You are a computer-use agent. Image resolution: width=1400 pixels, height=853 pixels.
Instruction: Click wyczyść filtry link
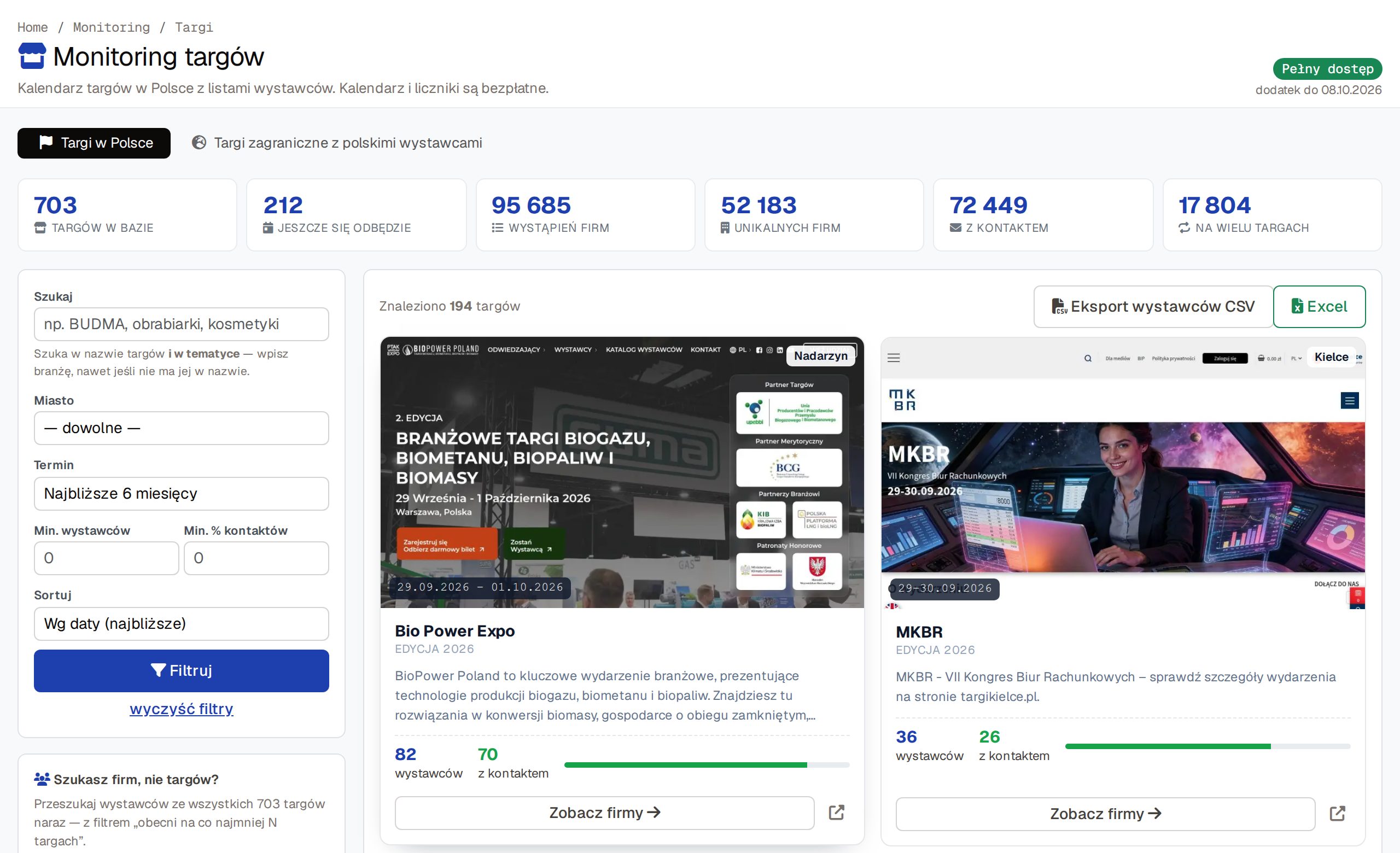coord(181,709)
